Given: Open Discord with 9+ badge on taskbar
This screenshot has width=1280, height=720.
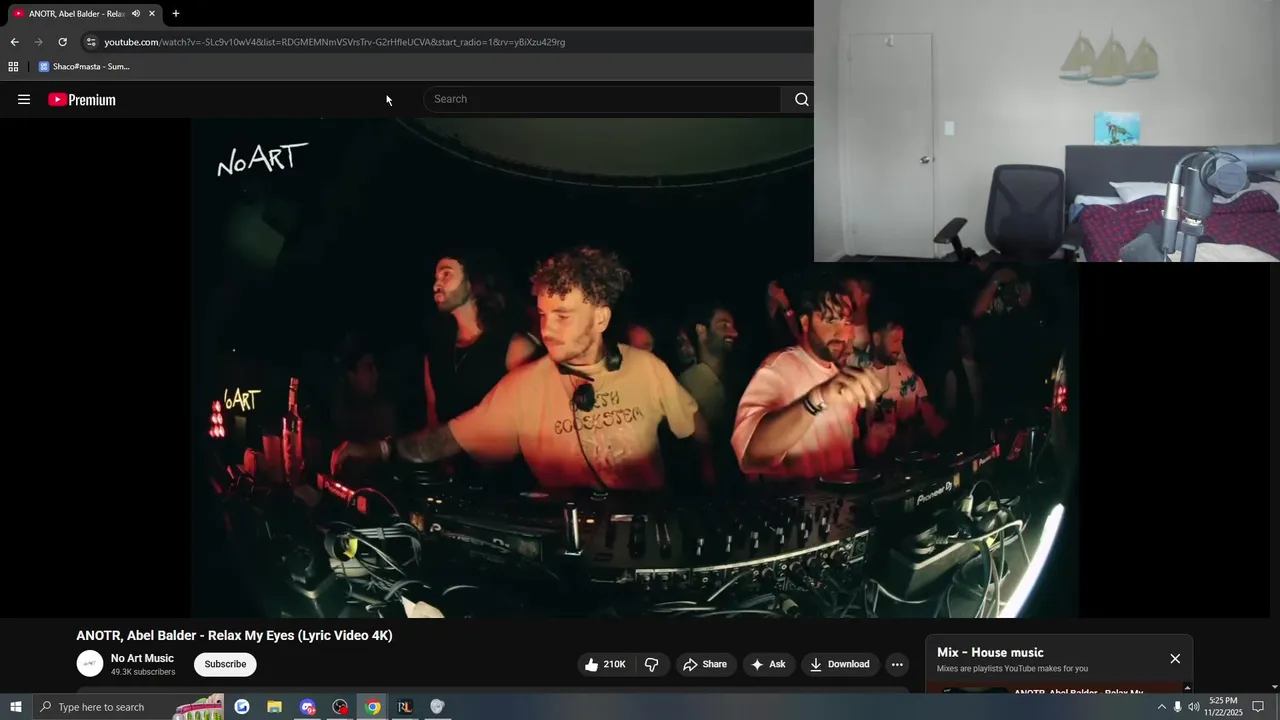Looking at the screenshot, I should point(308,707).
